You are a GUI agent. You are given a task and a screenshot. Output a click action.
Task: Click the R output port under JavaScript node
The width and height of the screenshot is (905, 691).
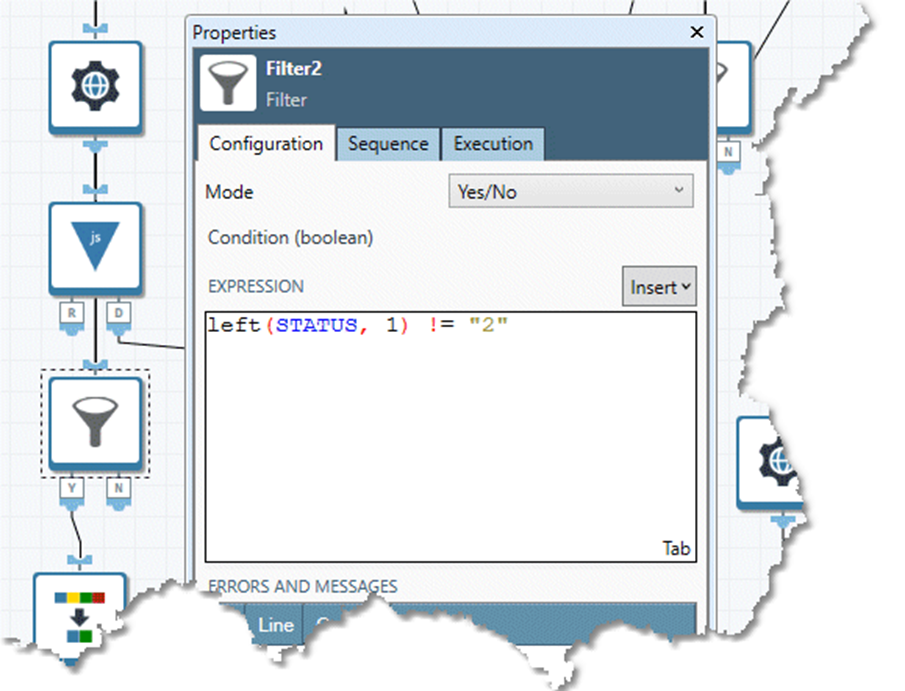click(x=72, y=313)
